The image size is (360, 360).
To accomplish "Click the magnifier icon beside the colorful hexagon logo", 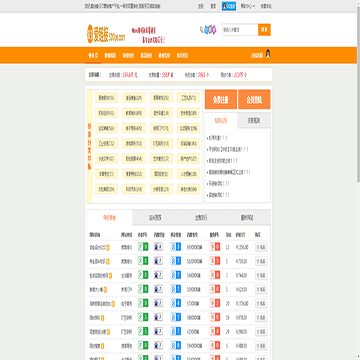I will pyautogui.click(x=201, y=30).
